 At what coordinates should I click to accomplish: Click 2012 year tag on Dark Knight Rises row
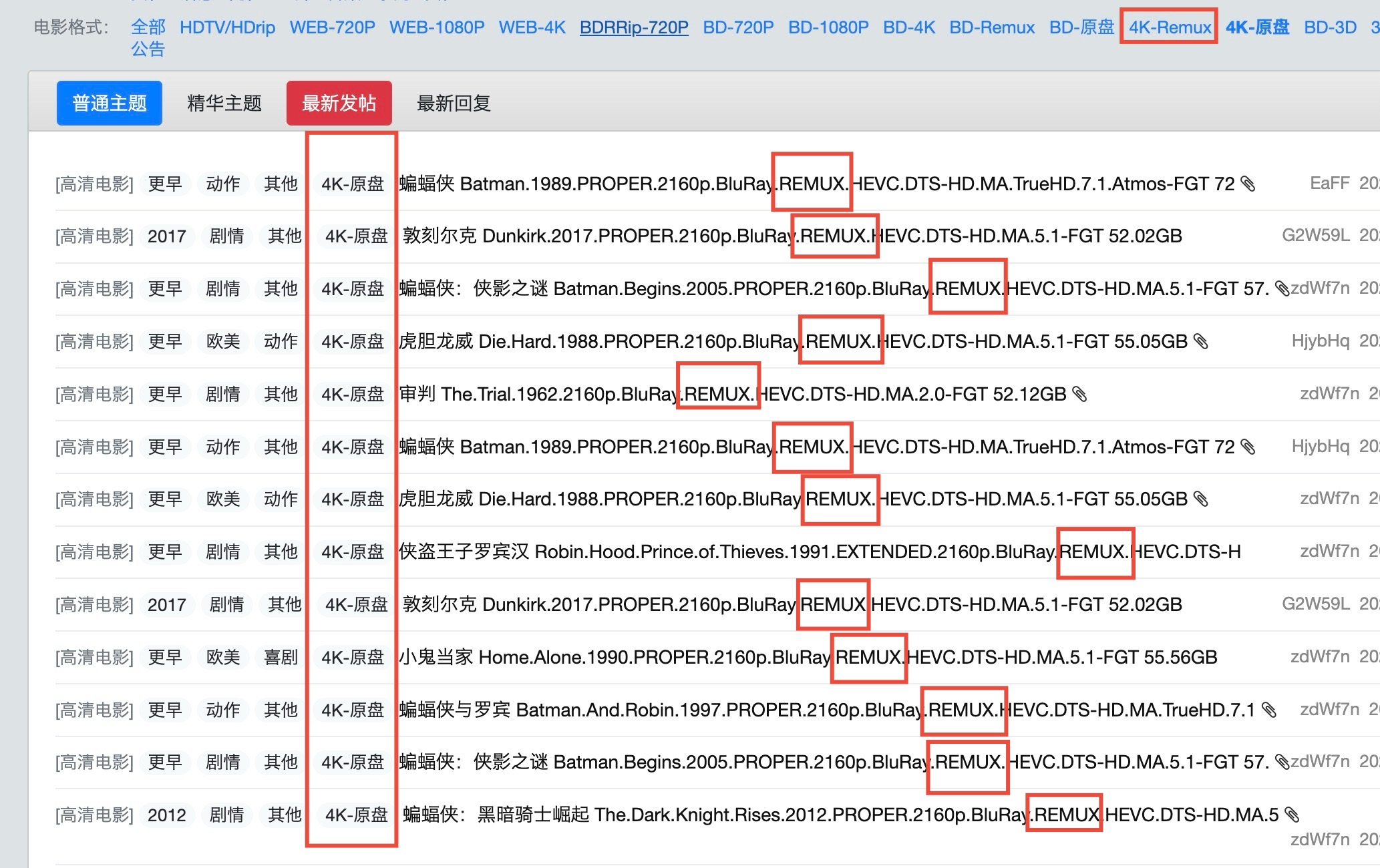click(167, 815)
